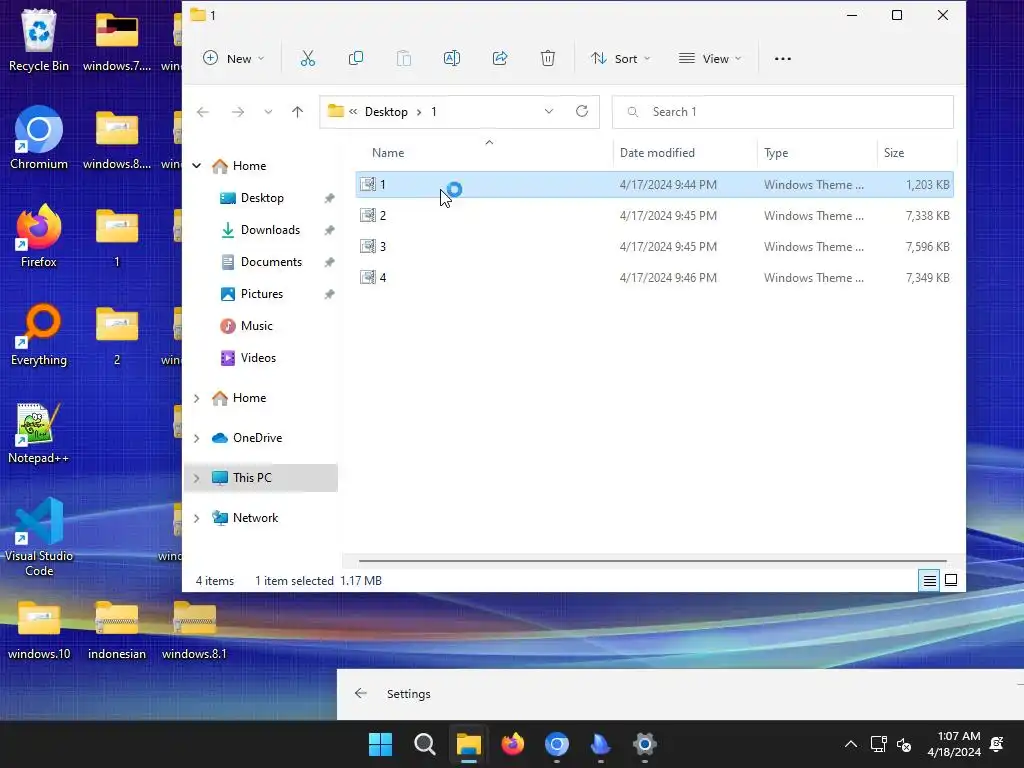Open the recent locations chevron
This screenshot has width=1024, height=768.
pos(268,112)
